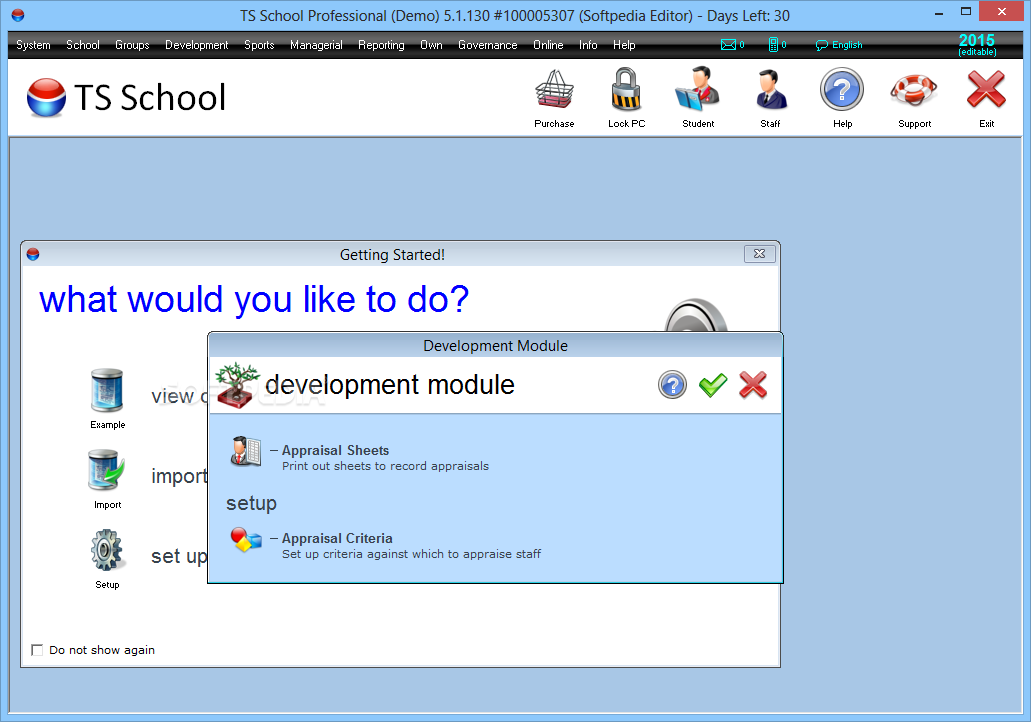Click the Help question-mark toolbar icon
1031x722 pixels.
[x=842, y=89]
